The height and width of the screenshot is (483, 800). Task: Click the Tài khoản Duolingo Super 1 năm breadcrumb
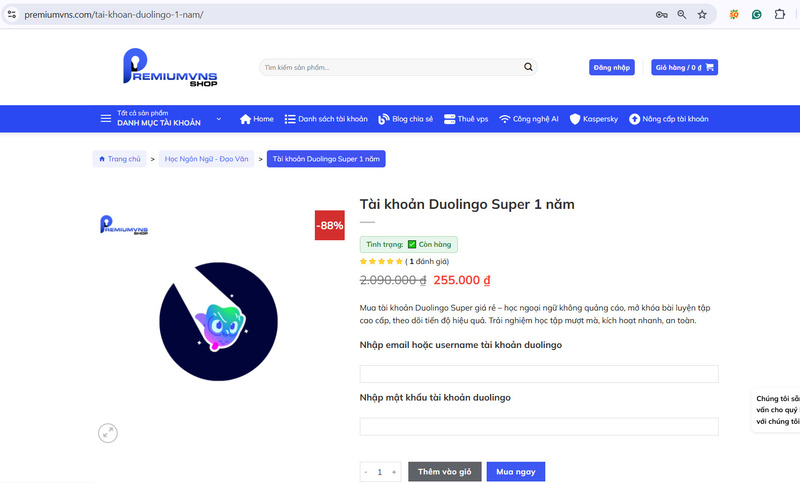tap(326, 159)
